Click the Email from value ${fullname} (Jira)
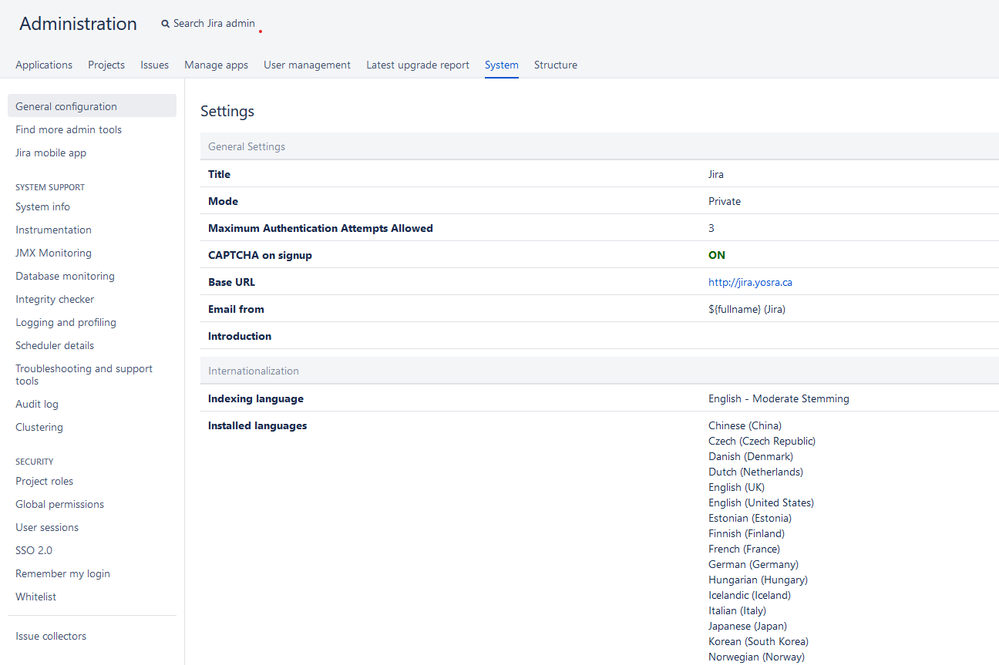 pyautogui.click(x=747, y=310)
